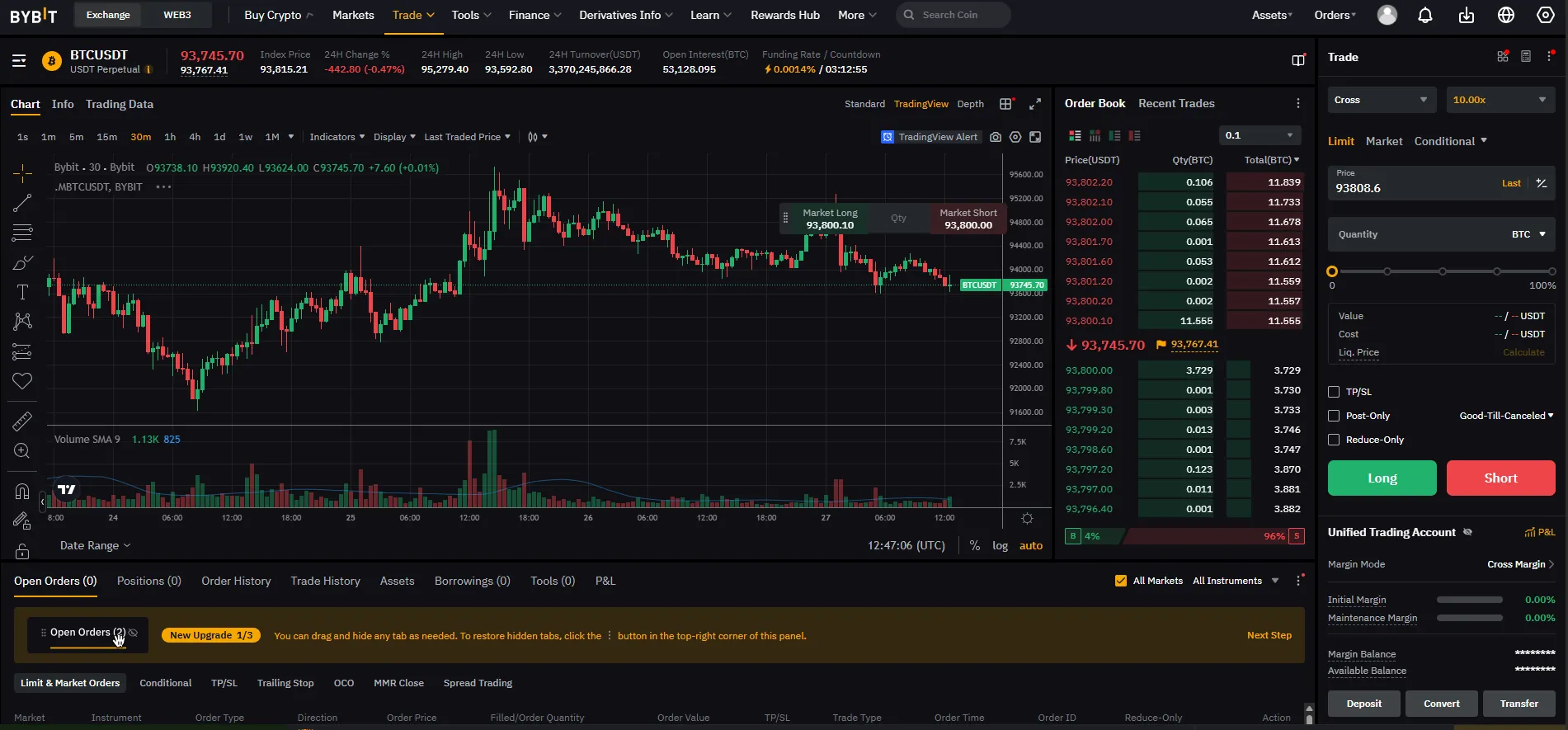This screenshot has width=1568, height=730.
Task: Click the Deposit button
Action: point(1364,704)
